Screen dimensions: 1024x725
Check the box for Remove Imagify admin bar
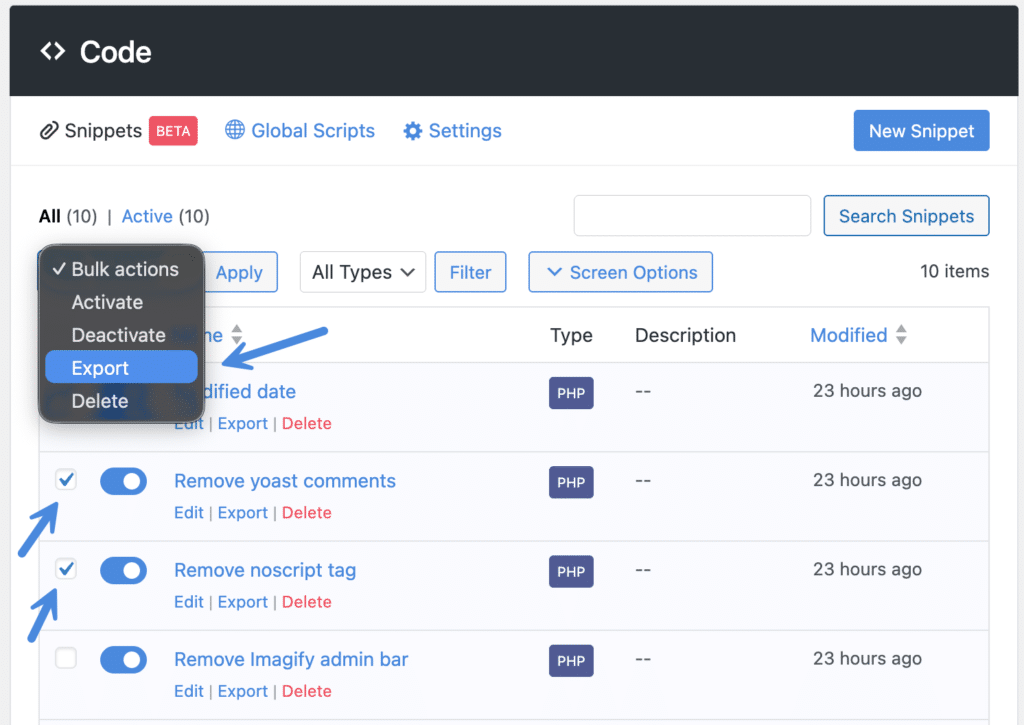[x=65, y=658]
